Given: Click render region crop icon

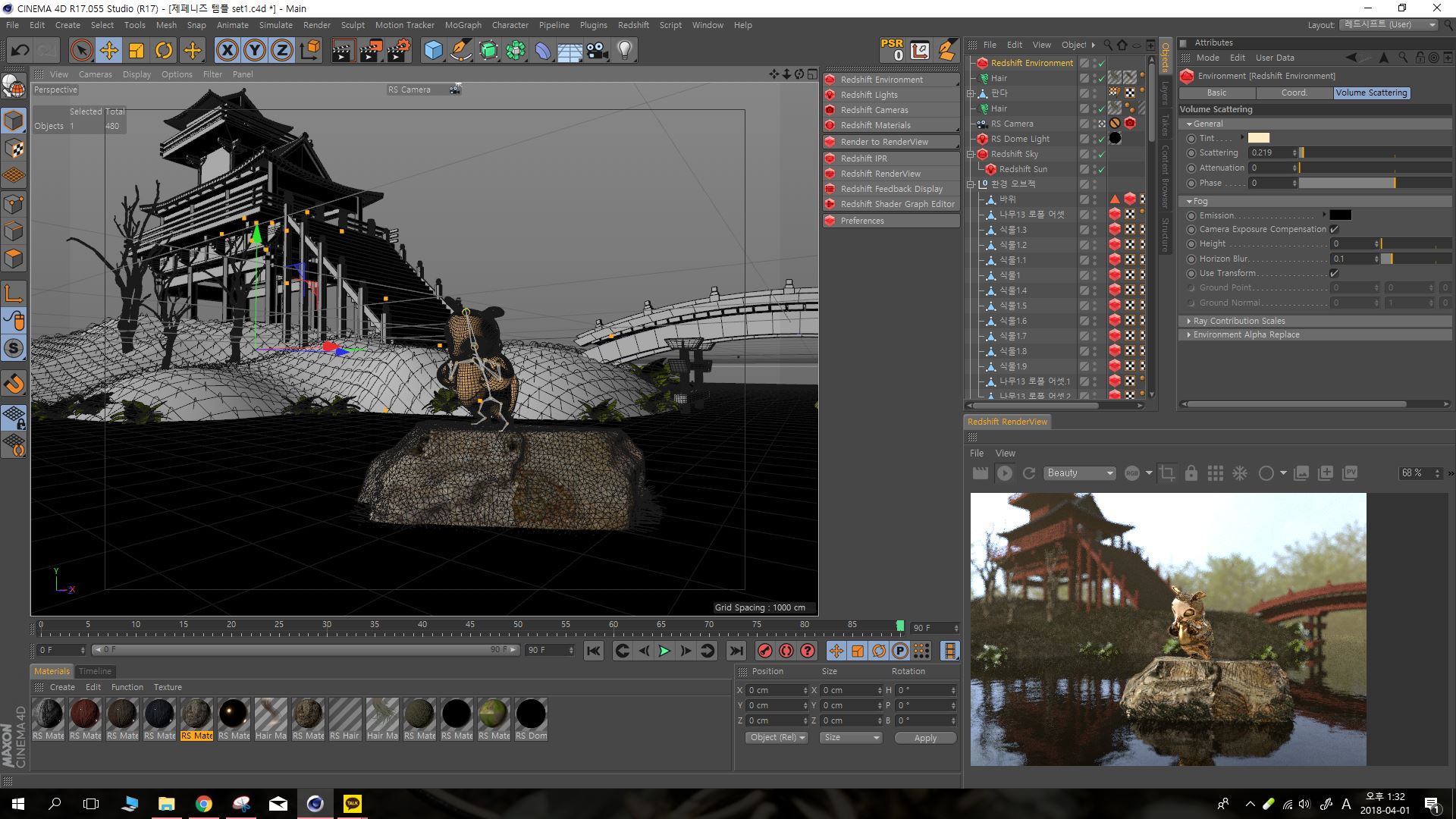Looking at the screenshot, I should (x=1168, y=473).
